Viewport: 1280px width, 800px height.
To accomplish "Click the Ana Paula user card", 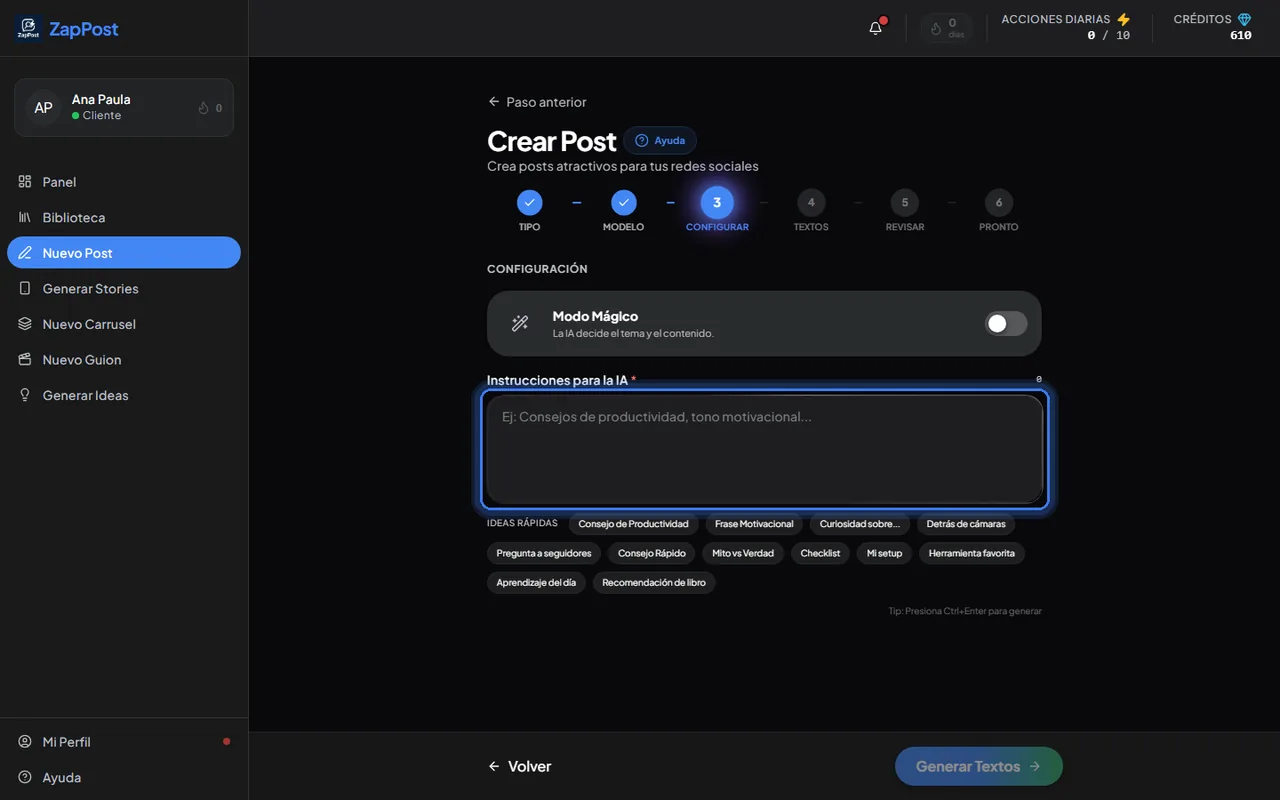I will pyautogui.click(x=124, y=107).
